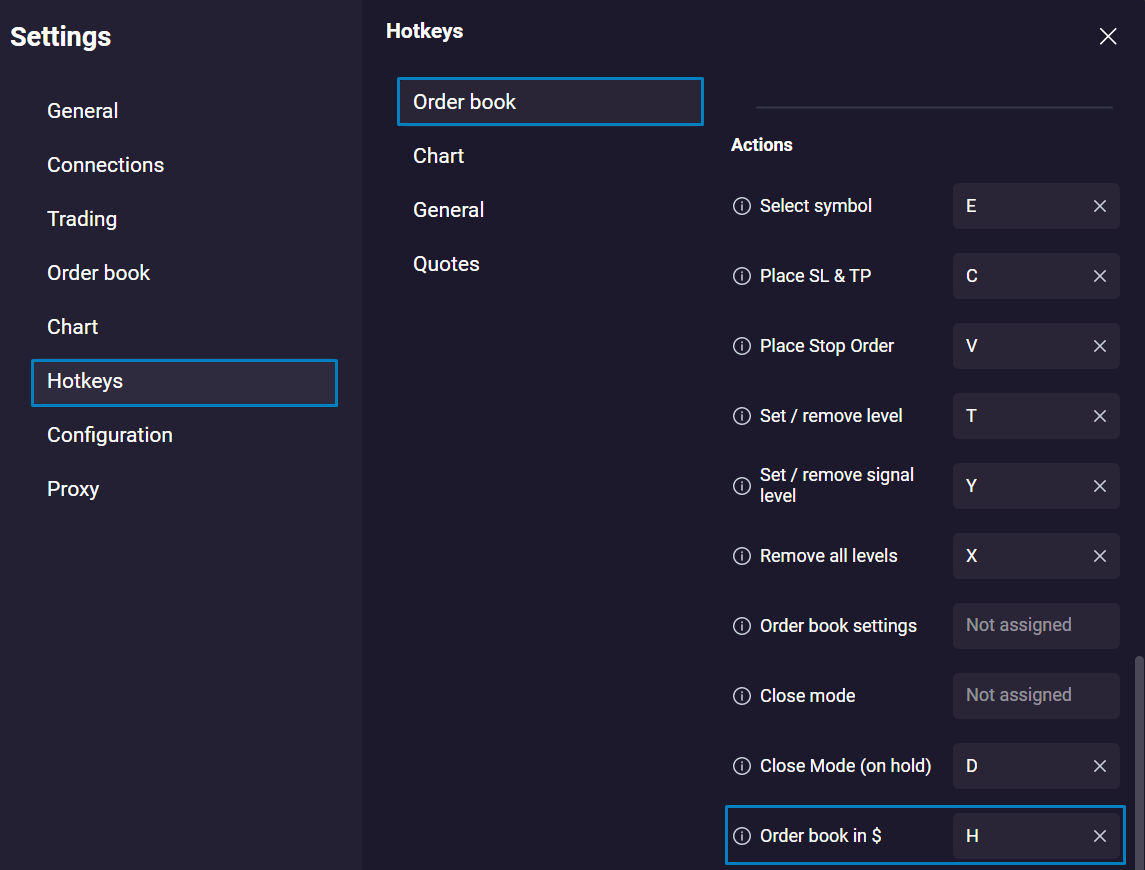The height and width of the screenshot is (870, 1145).
Task: Clear the X hotkey for Remove all levels
Action: point(1100,556)
